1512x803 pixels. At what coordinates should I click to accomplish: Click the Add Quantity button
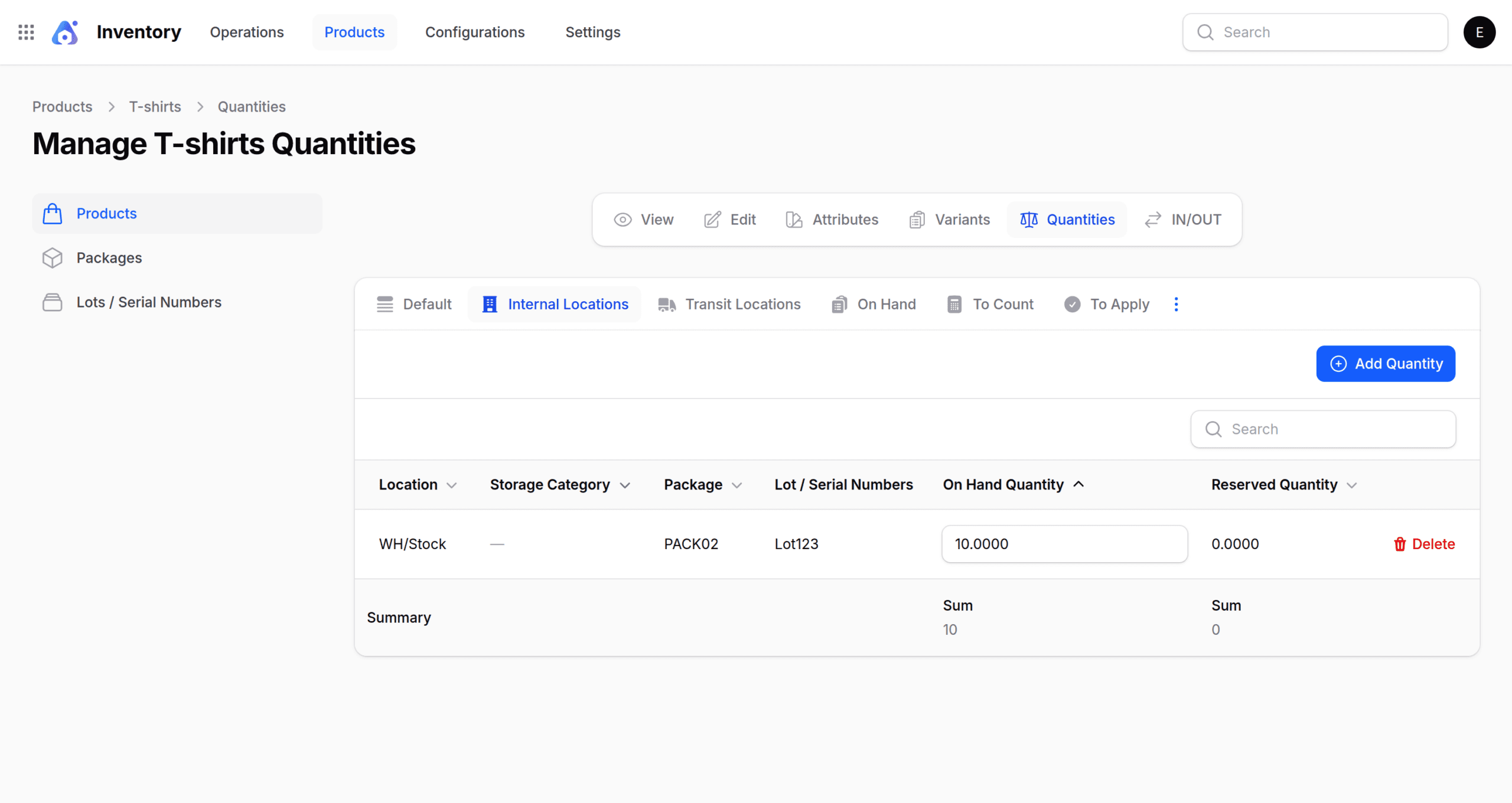pyautogui.click(x=1385, y=364)
